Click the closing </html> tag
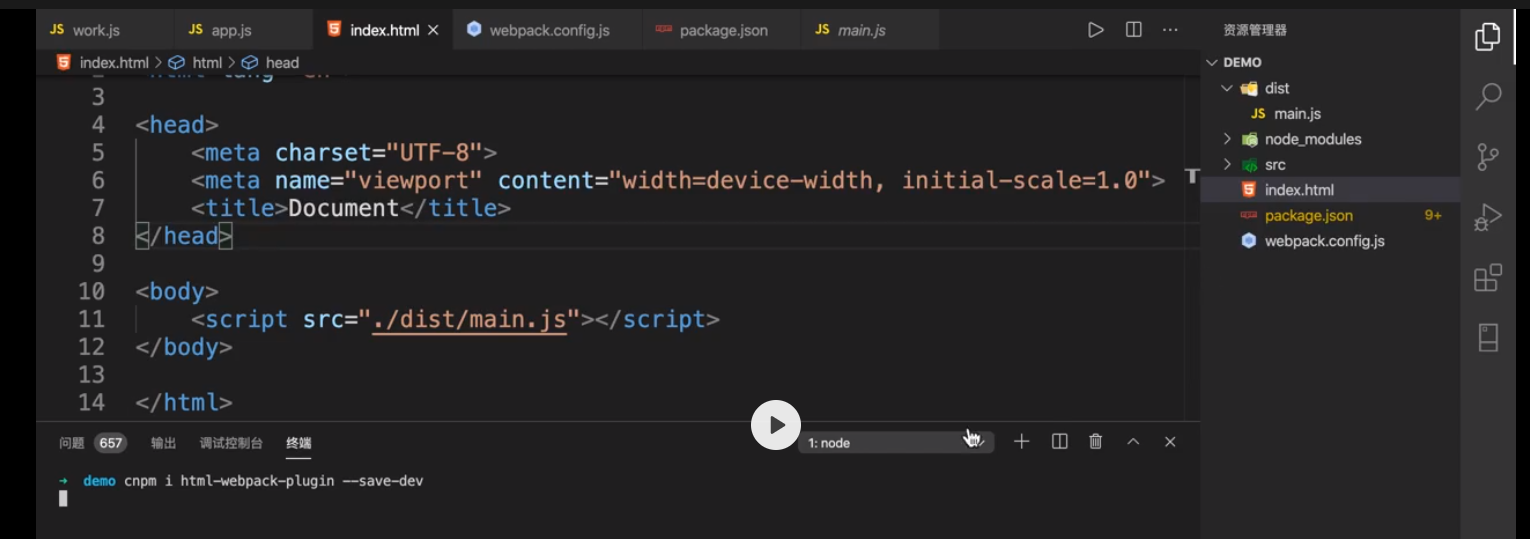Viewport: 1530px width, 539px height. click(x=184, y=403)
